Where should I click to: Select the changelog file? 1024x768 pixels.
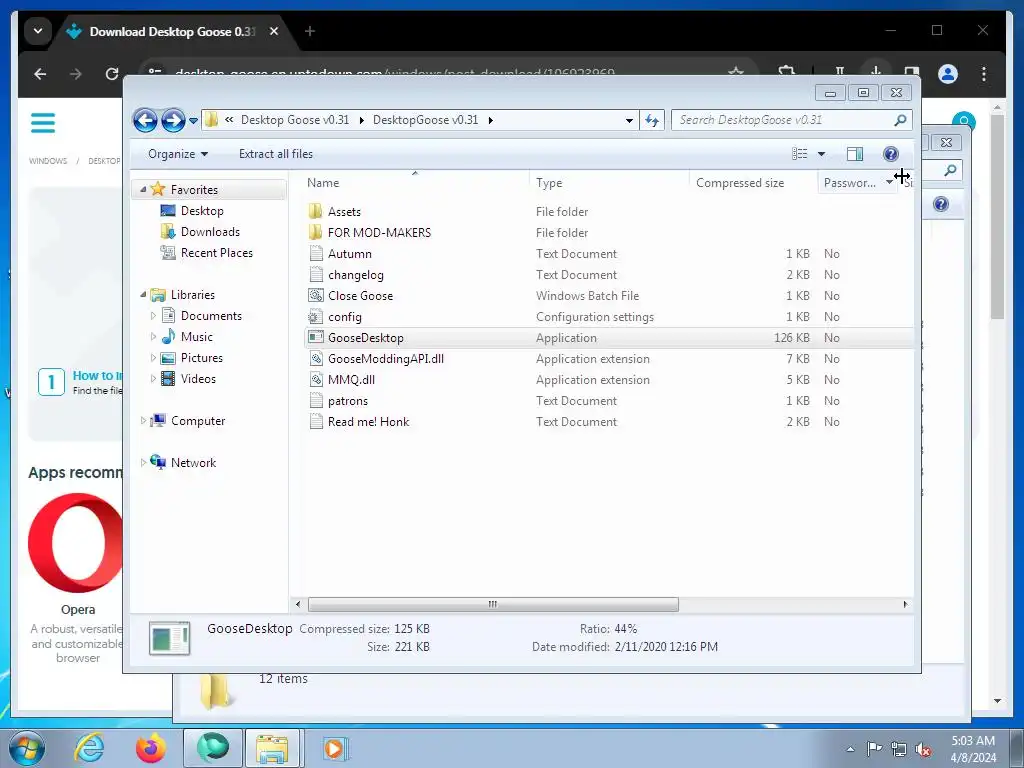pos(356,275)
